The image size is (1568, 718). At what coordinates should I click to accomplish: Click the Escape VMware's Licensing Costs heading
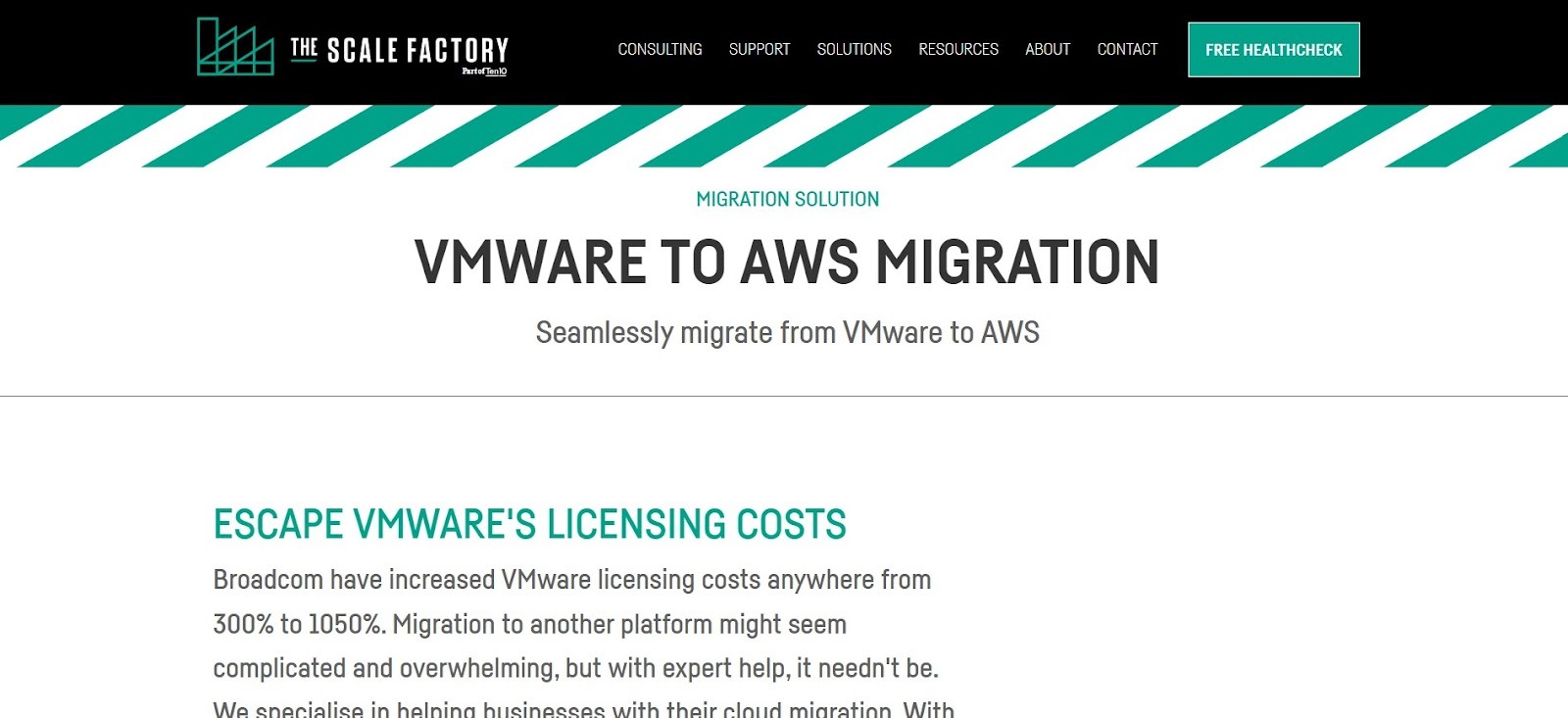point(530,524)
